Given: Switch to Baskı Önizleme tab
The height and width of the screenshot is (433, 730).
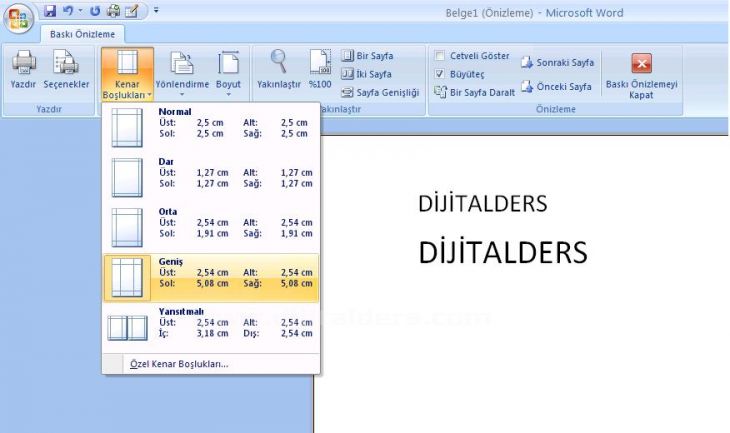Looking at the screenshot, I should coord(82,34).
